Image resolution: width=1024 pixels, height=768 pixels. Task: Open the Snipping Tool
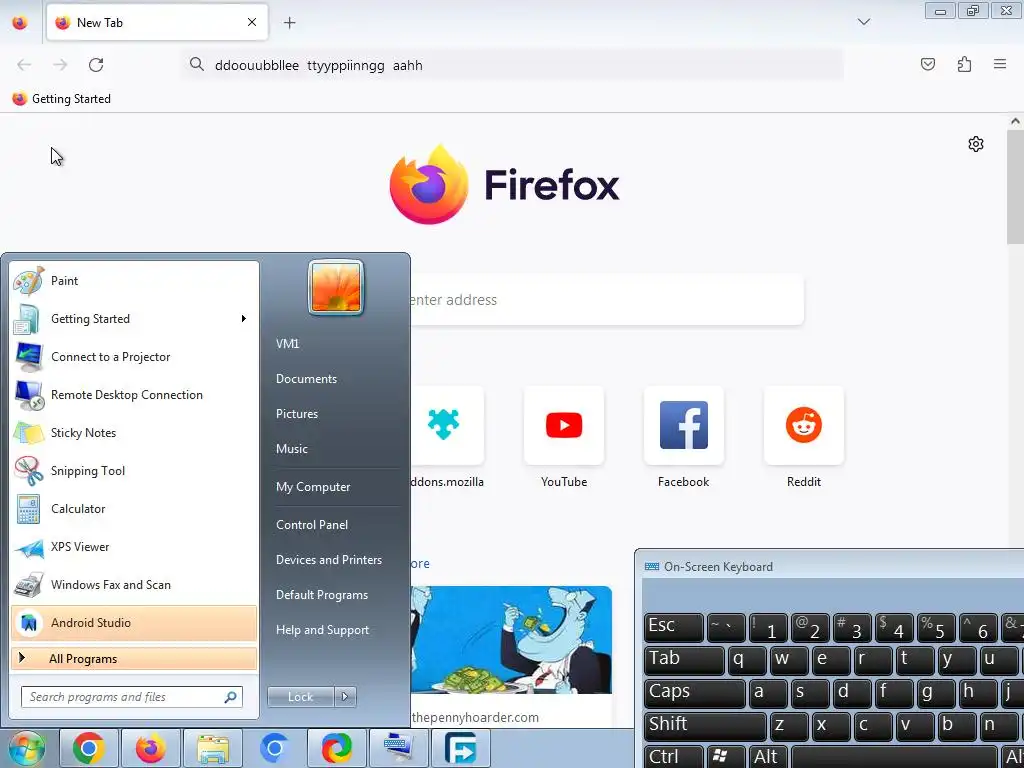pos(134,471)
